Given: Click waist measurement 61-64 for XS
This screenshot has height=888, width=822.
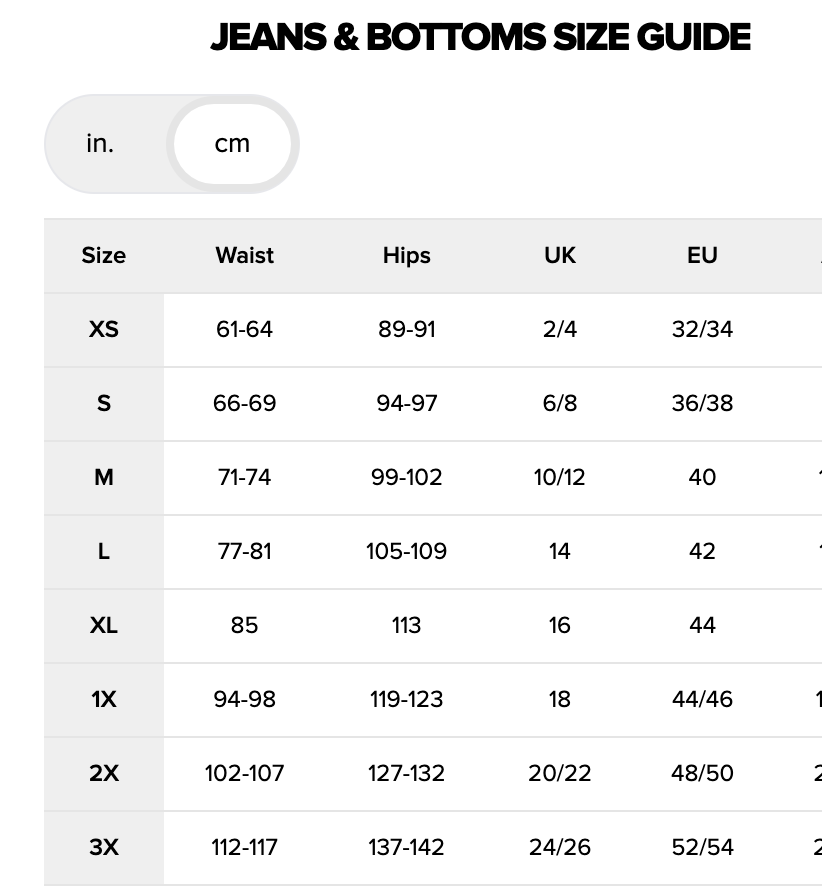Looking at the screenshot, I should click(244, 329).
